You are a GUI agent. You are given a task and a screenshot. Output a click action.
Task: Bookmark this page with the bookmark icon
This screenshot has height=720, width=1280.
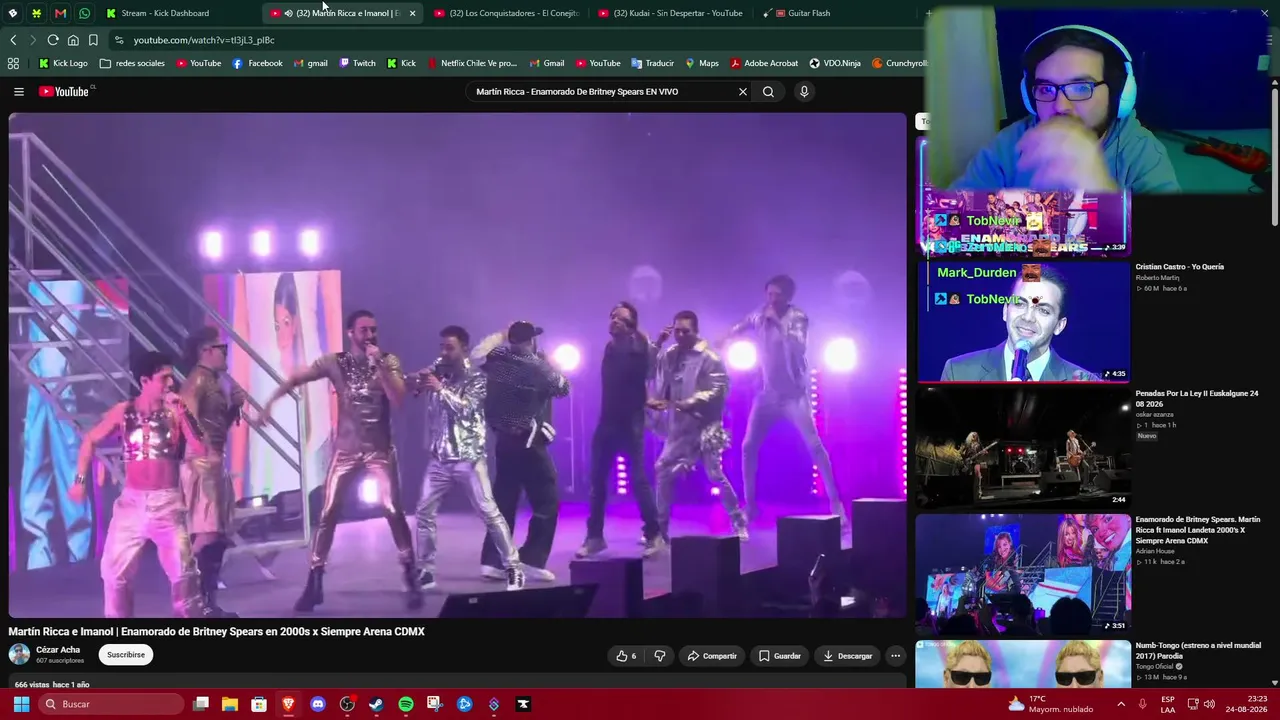pyautogui.click(x=93, y=40)
